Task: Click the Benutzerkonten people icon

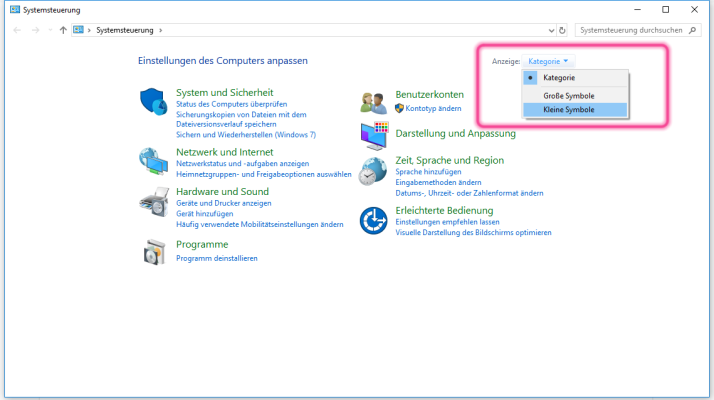Action: click(373, 102)
